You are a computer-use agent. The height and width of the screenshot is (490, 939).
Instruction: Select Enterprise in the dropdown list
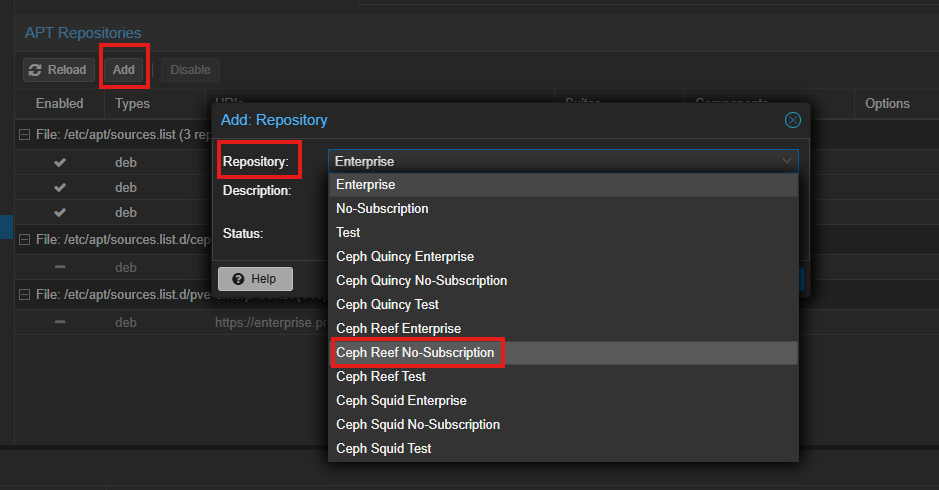click(x=564, y=184)
